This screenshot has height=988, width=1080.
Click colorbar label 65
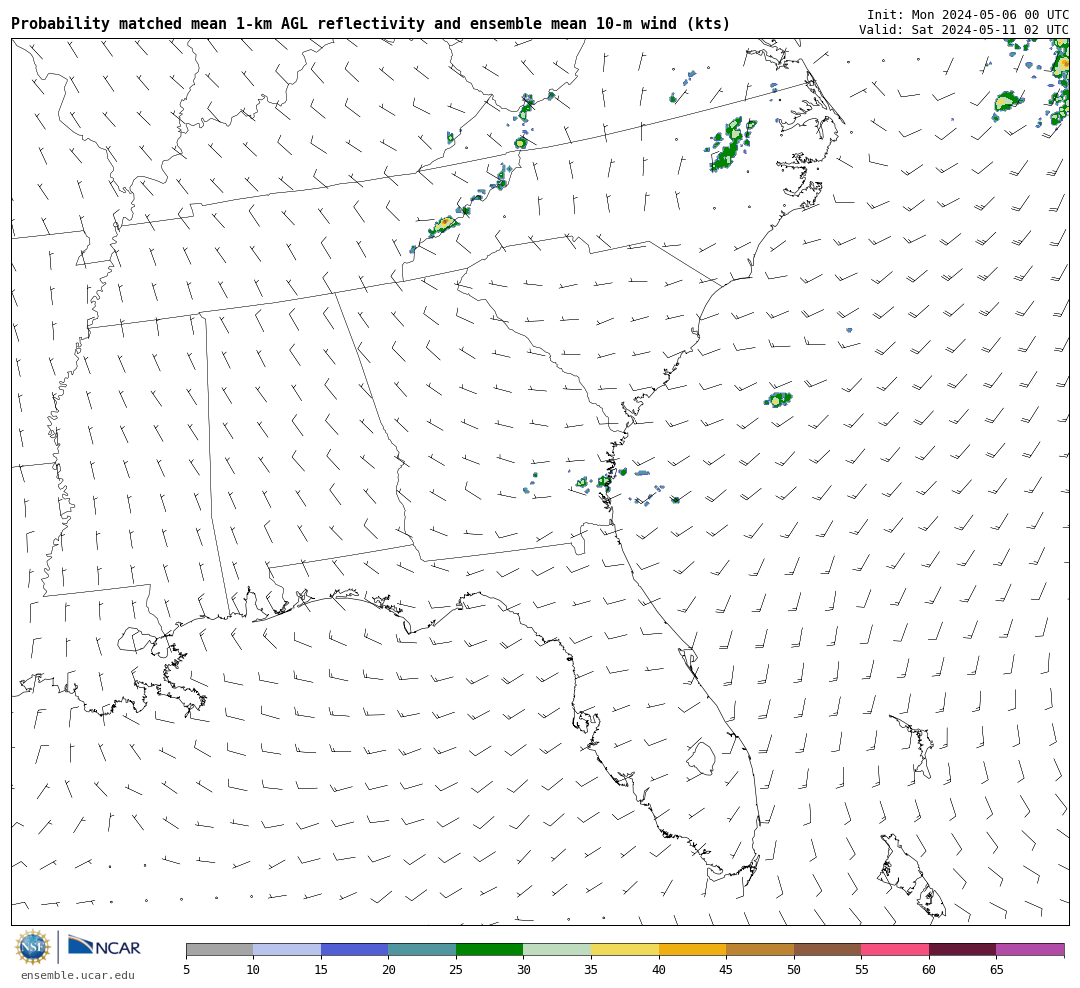(x=996, y=969)
